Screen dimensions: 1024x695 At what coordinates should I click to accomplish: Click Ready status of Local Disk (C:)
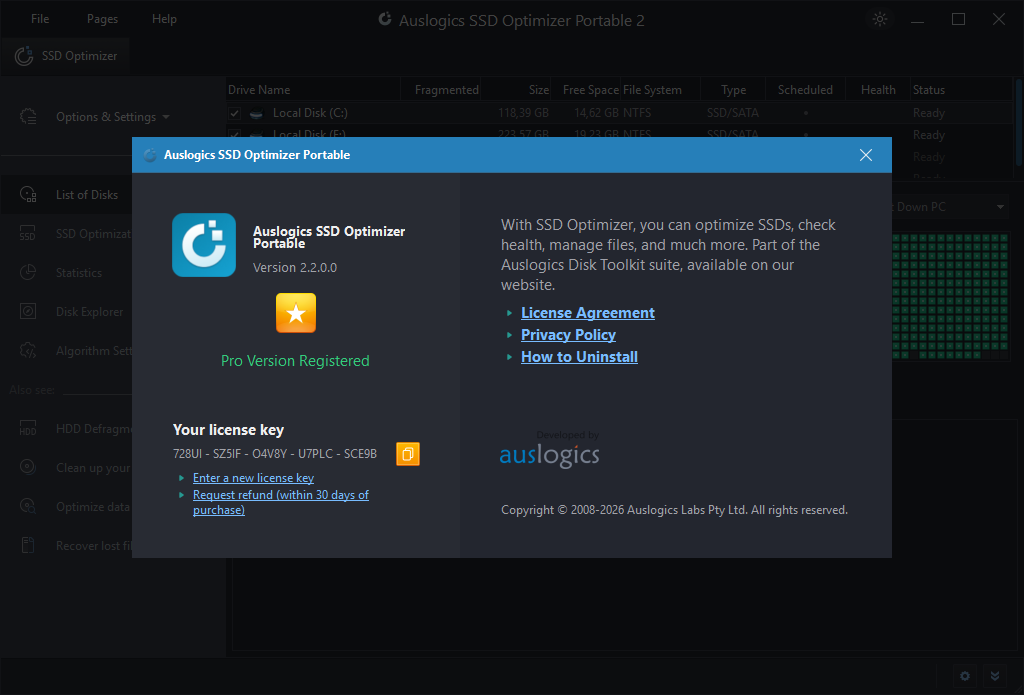(929, 113)
